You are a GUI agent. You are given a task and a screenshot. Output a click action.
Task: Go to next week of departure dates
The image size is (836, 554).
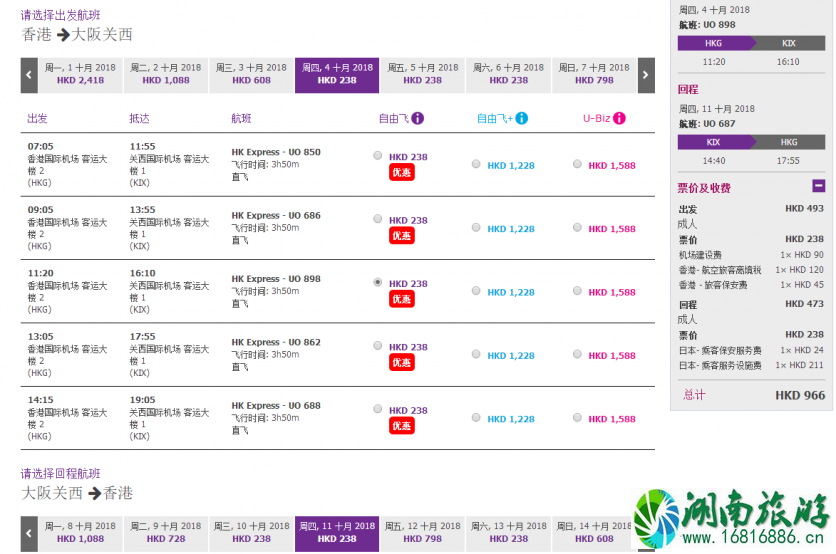[646, 75]
